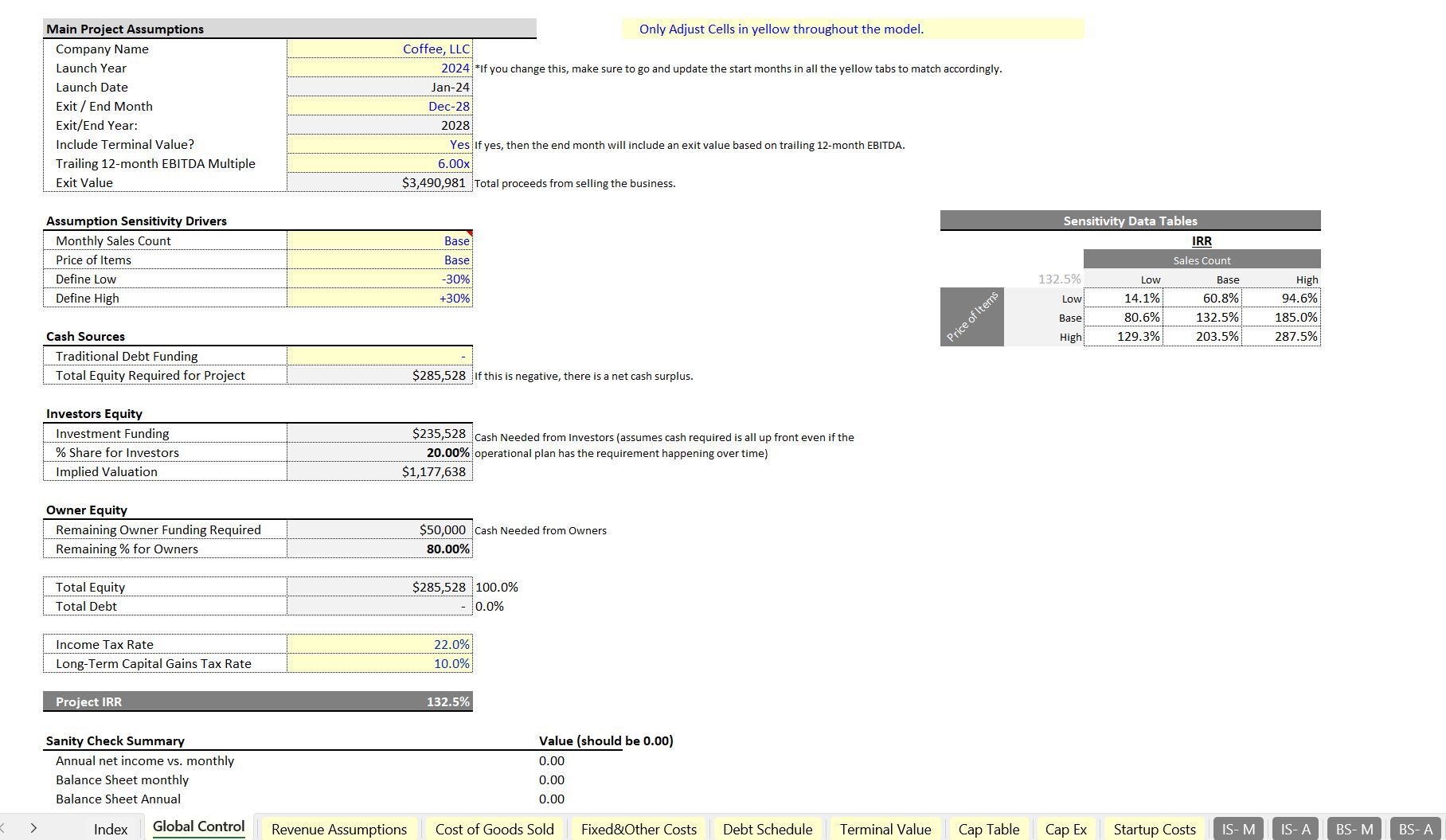Click the Launch Year 2024 cell
Image resolution: width=1446 pixels, height=840 pixels.
point(379,68)
